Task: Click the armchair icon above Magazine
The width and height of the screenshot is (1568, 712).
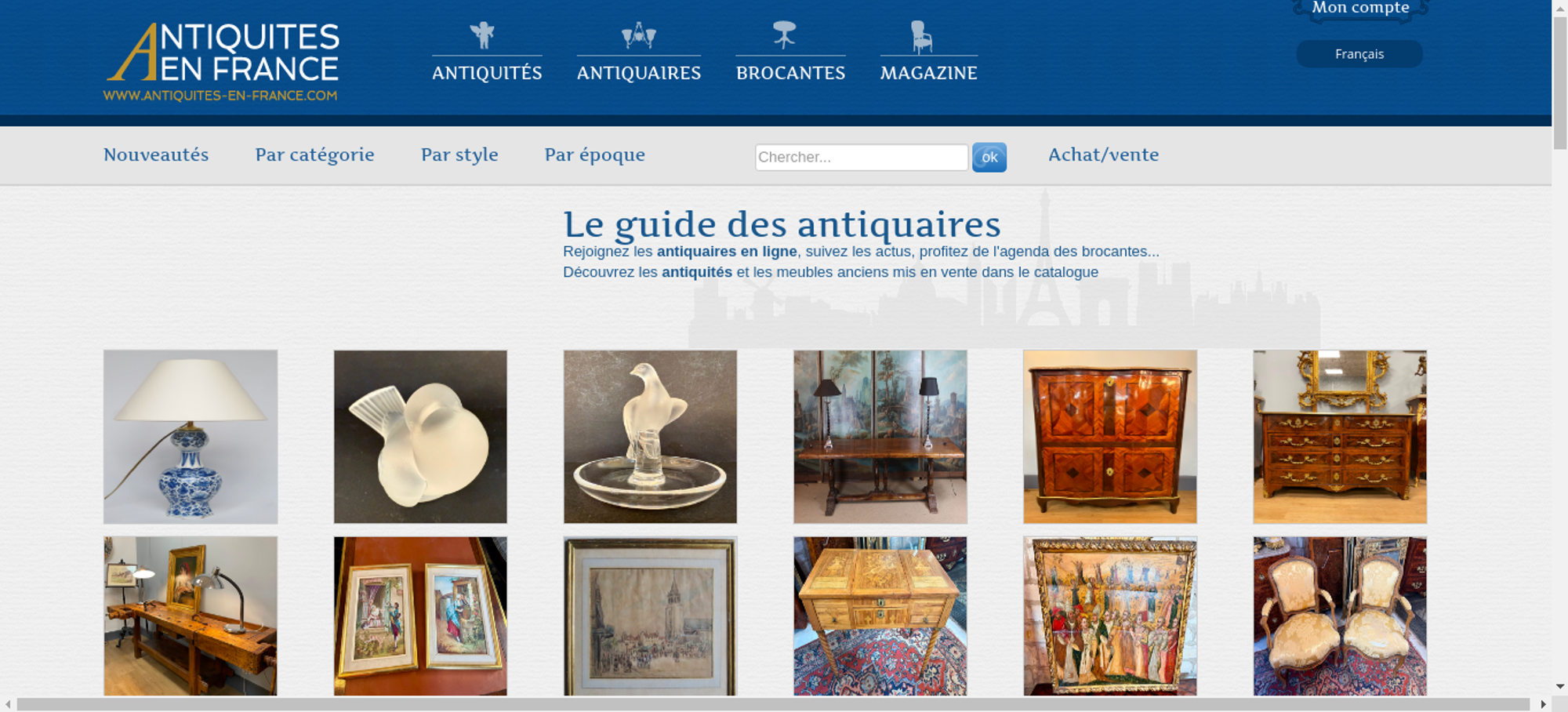Action: point(921,37)
